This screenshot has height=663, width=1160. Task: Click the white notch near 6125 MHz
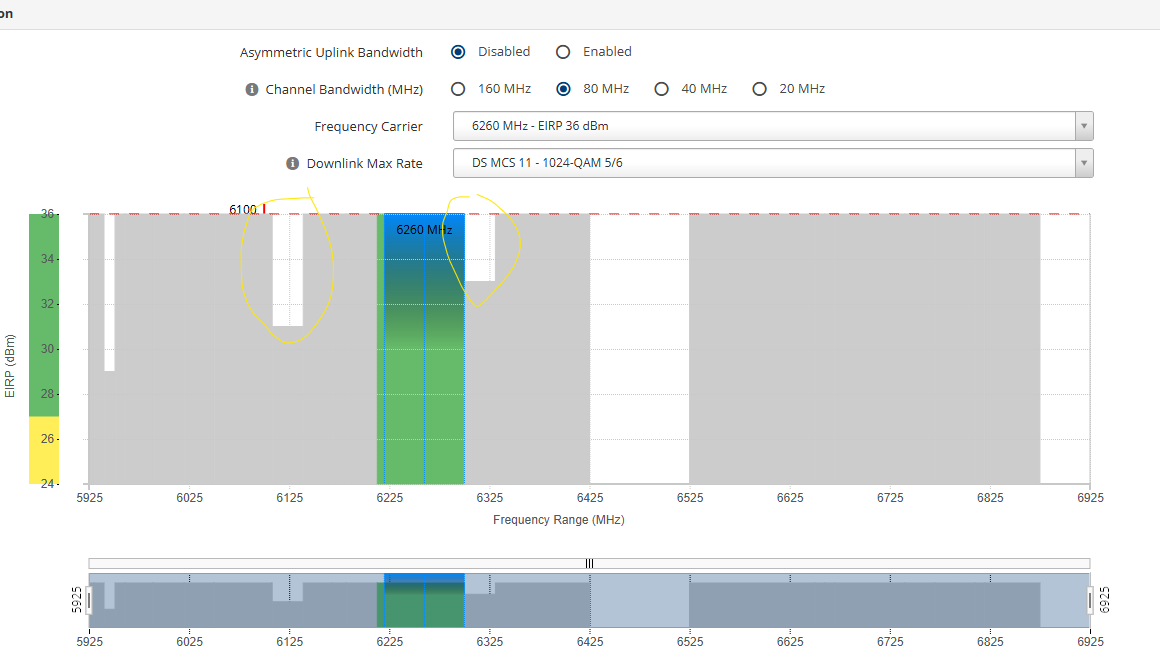[x=288, y=270]
